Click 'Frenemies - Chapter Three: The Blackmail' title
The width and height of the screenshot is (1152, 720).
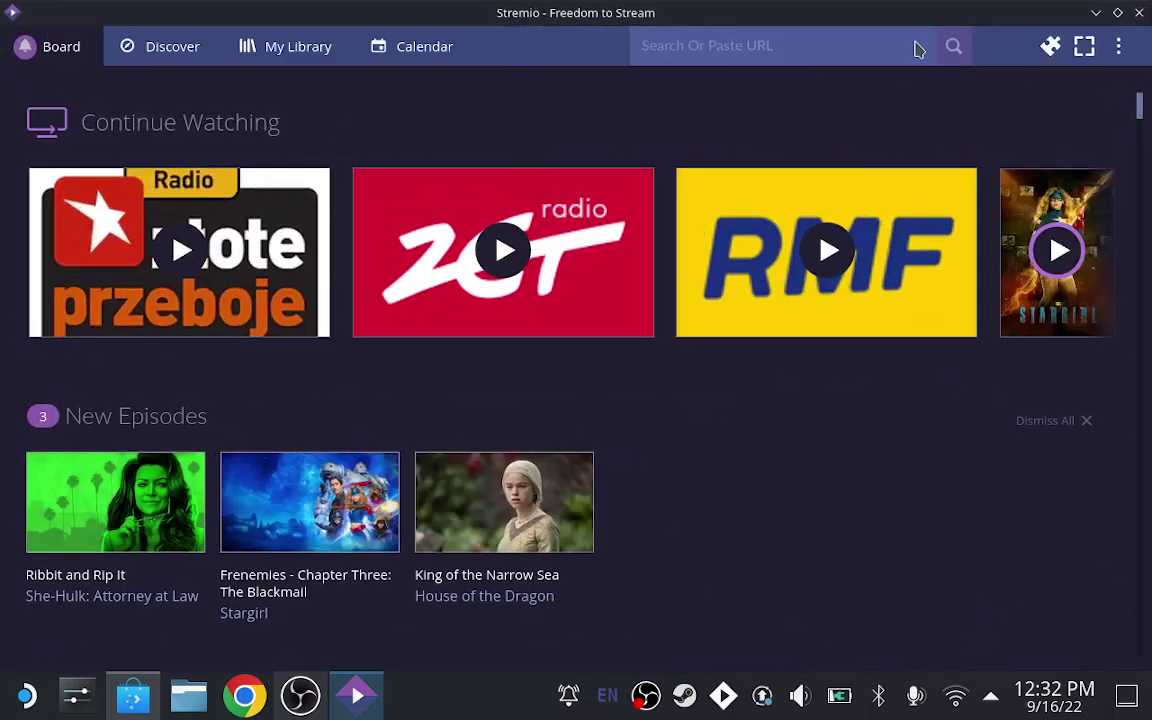306,583
